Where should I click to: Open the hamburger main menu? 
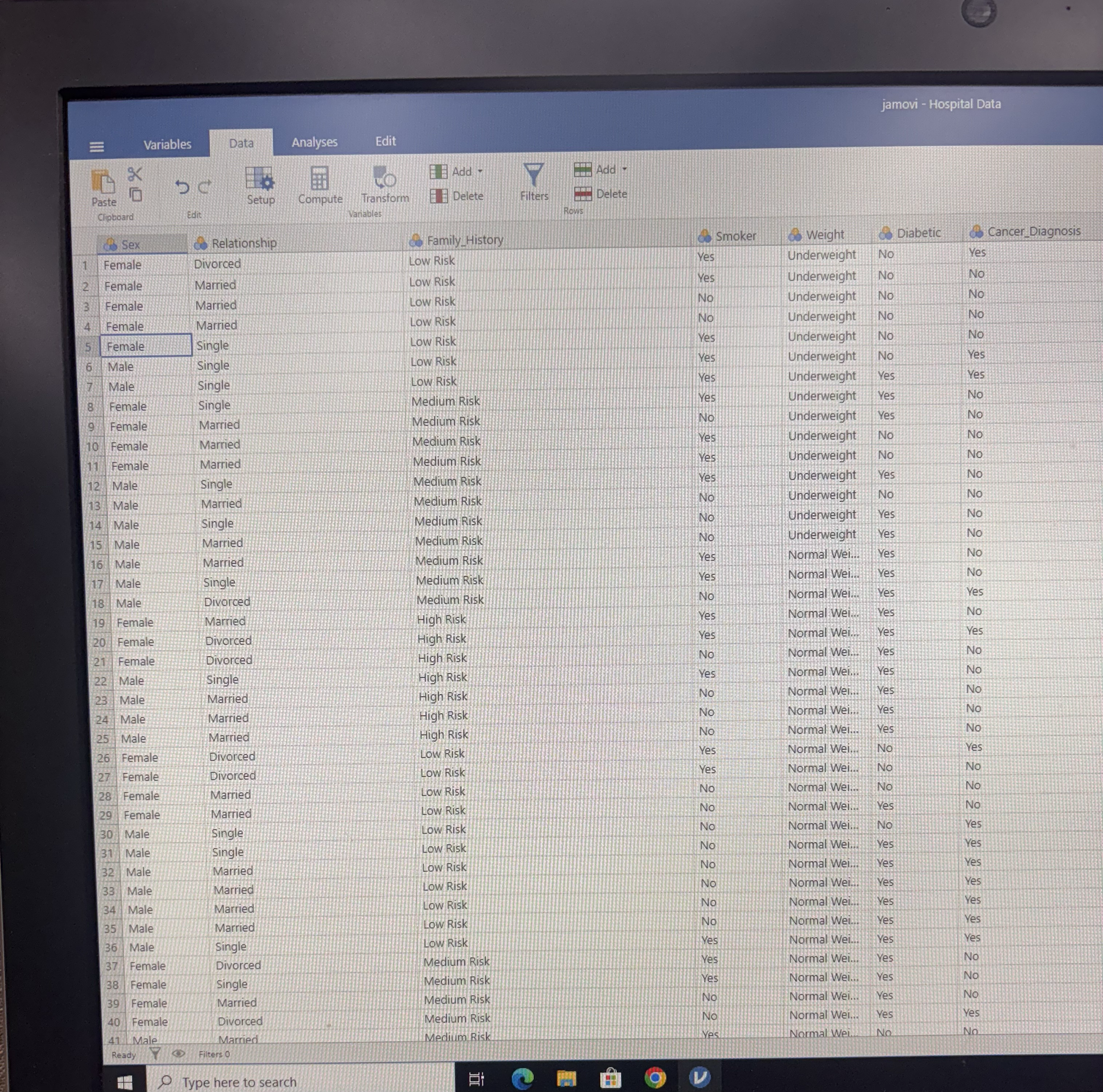pos(97,147)
